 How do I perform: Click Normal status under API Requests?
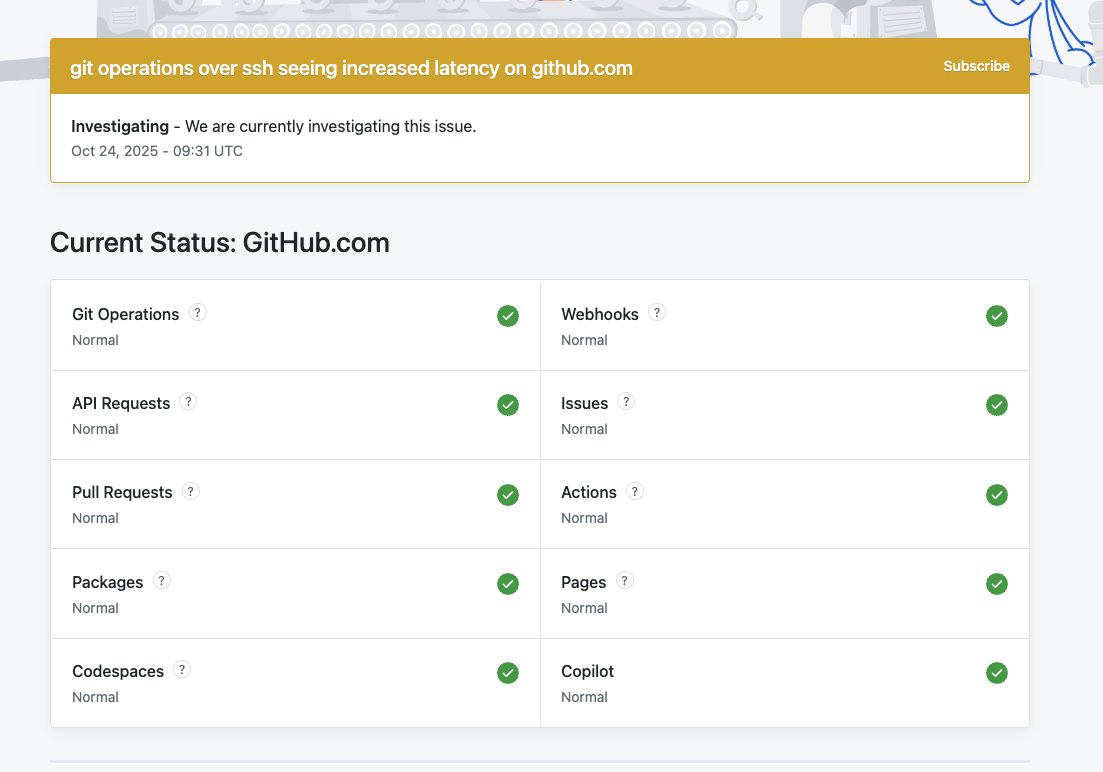click(x=95, y=429)
